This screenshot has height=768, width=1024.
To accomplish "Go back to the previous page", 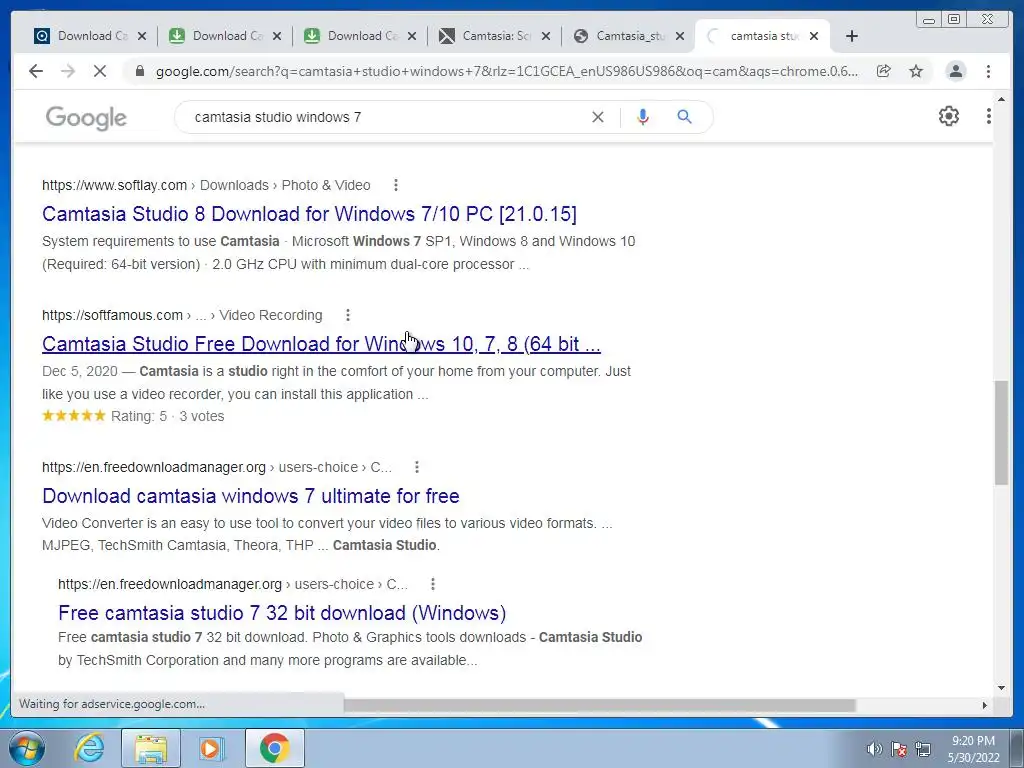I will pos(36,71).
